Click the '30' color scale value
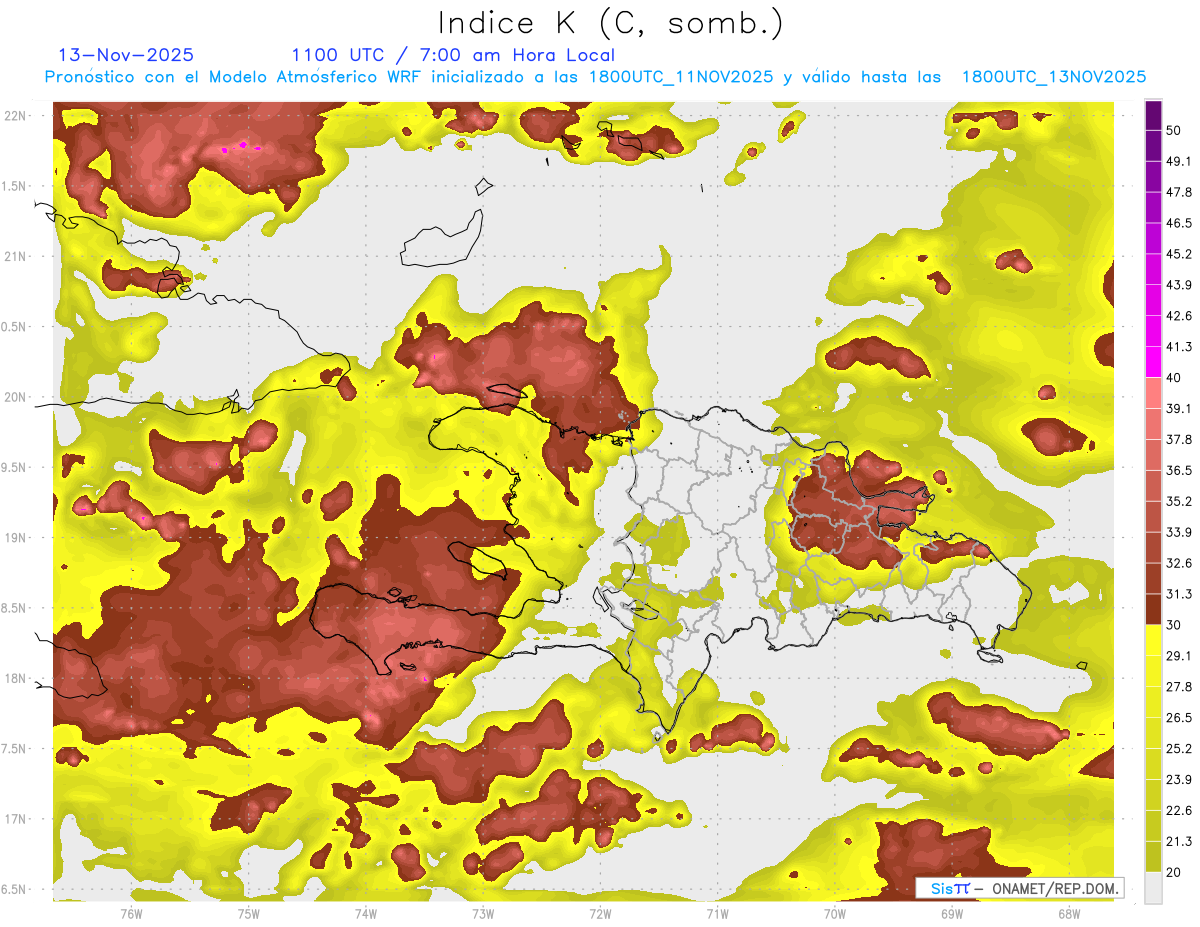Viewport: 1200px width, 927px height. 1175,625
